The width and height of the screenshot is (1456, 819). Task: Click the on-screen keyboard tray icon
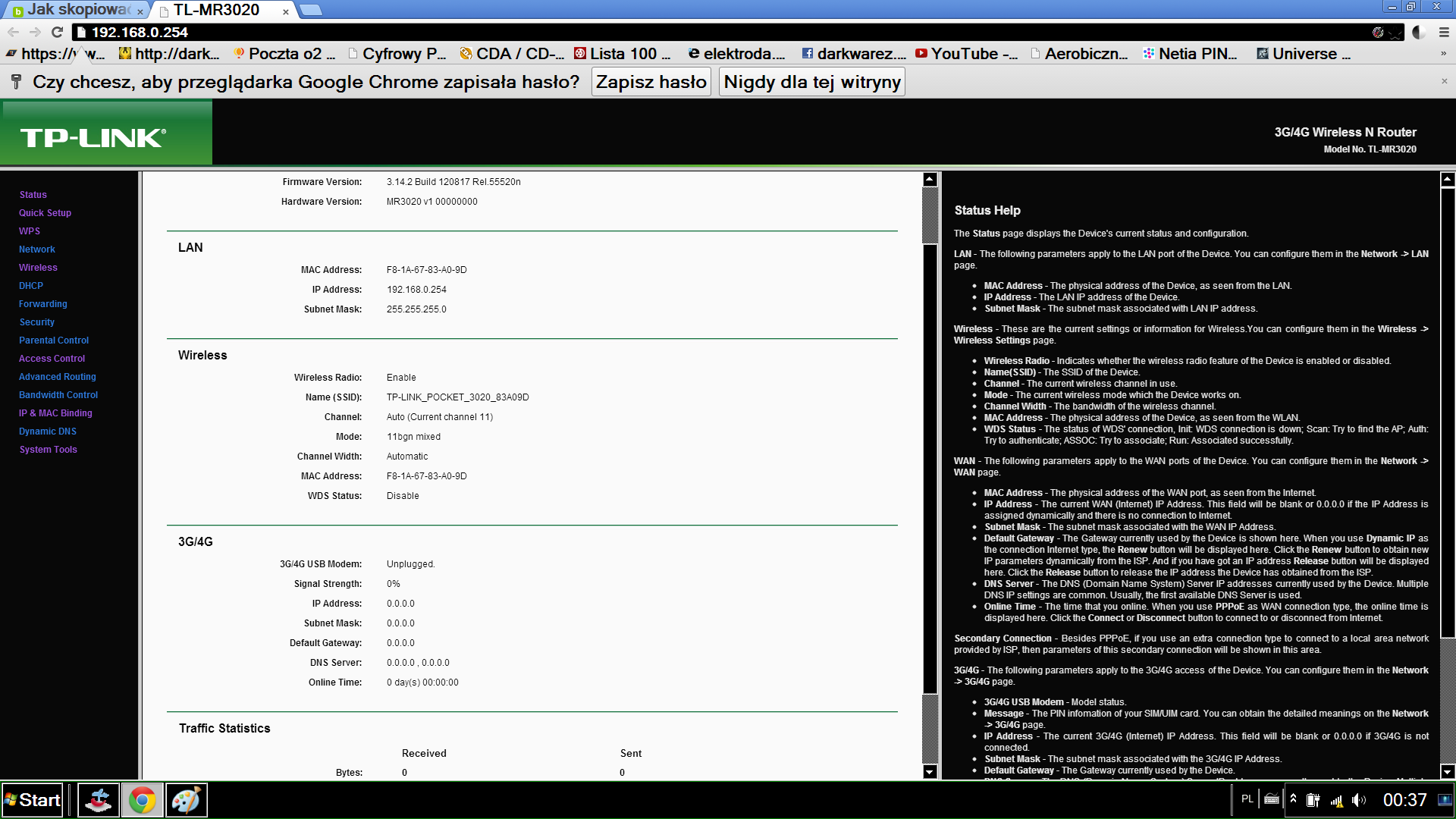pyautogui.click(x=1272, y=799)
